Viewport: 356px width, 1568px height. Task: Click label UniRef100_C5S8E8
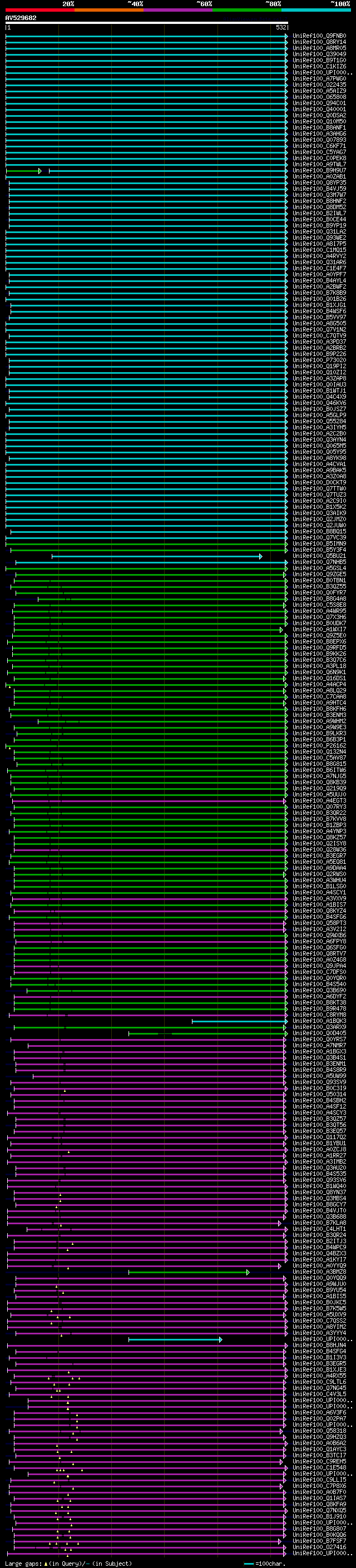coord(319,605)
